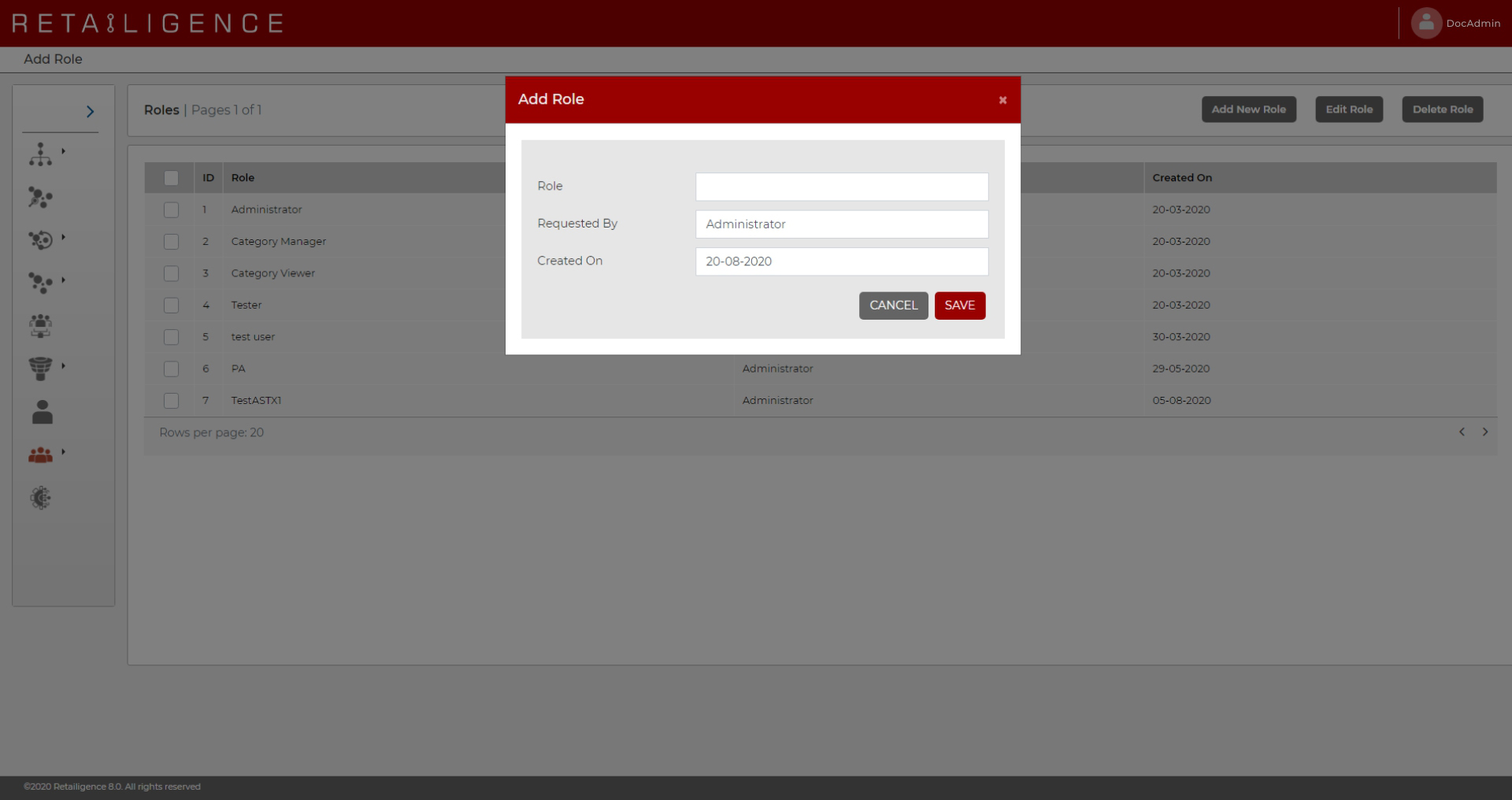Check the Tester row checkbox
Screen dimensions: 1512x800
[x=171, y=305]
